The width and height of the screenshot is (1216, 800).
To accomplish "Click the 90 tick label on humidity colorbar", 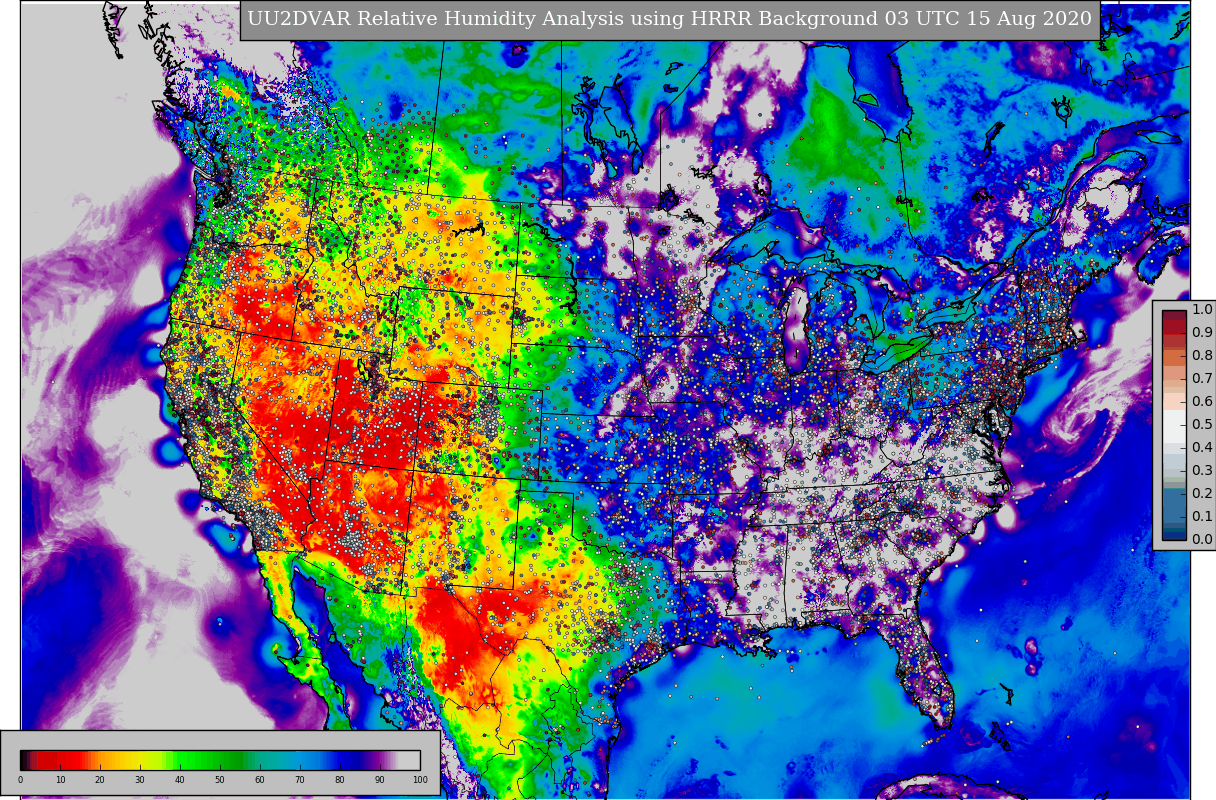I will [380, 780].
